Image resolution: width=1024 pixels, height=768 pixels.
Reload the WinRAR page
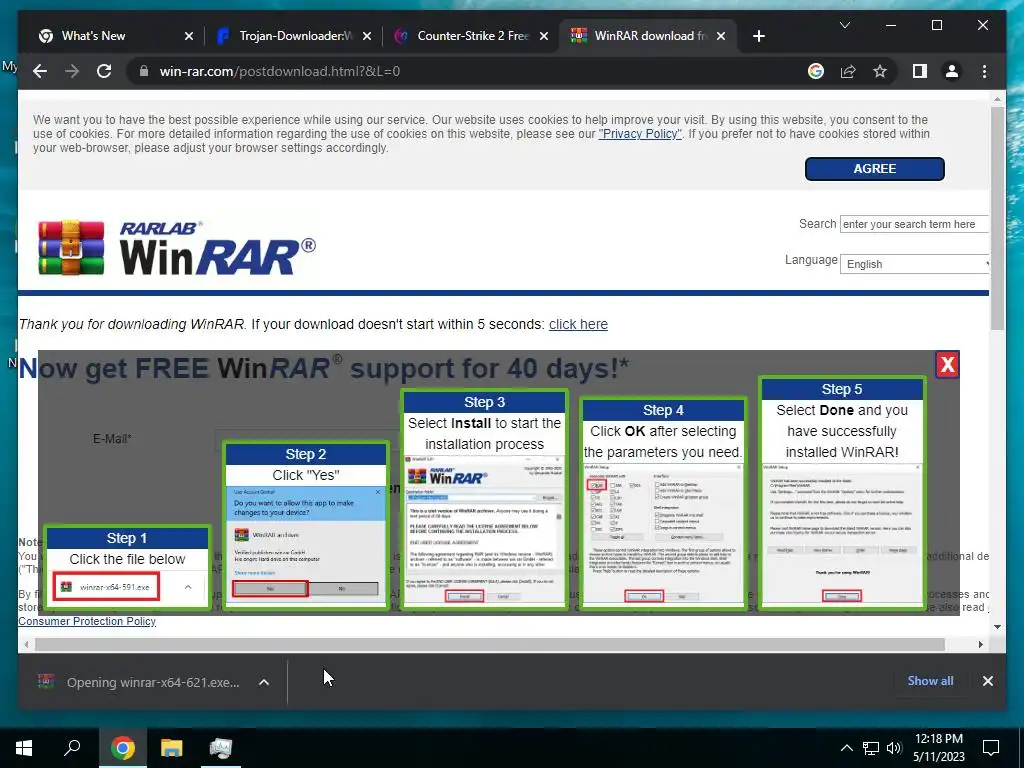coord(104,71)
